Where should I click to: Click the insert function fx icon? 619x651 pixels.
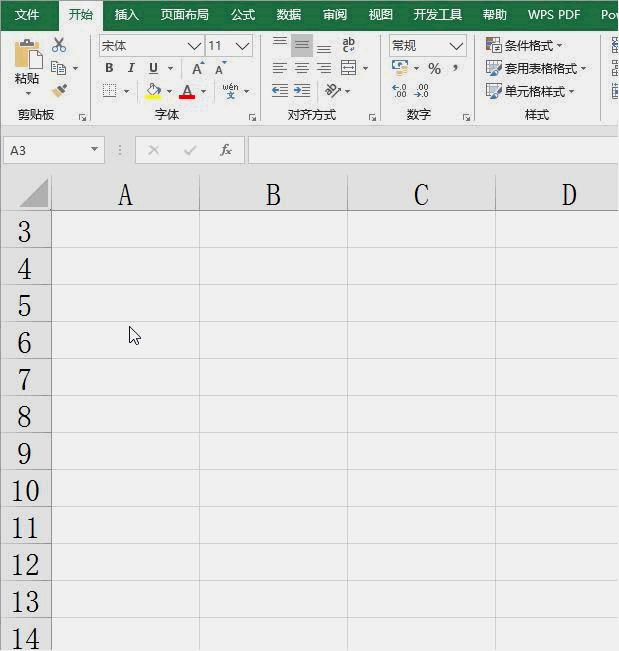[226, 150]
